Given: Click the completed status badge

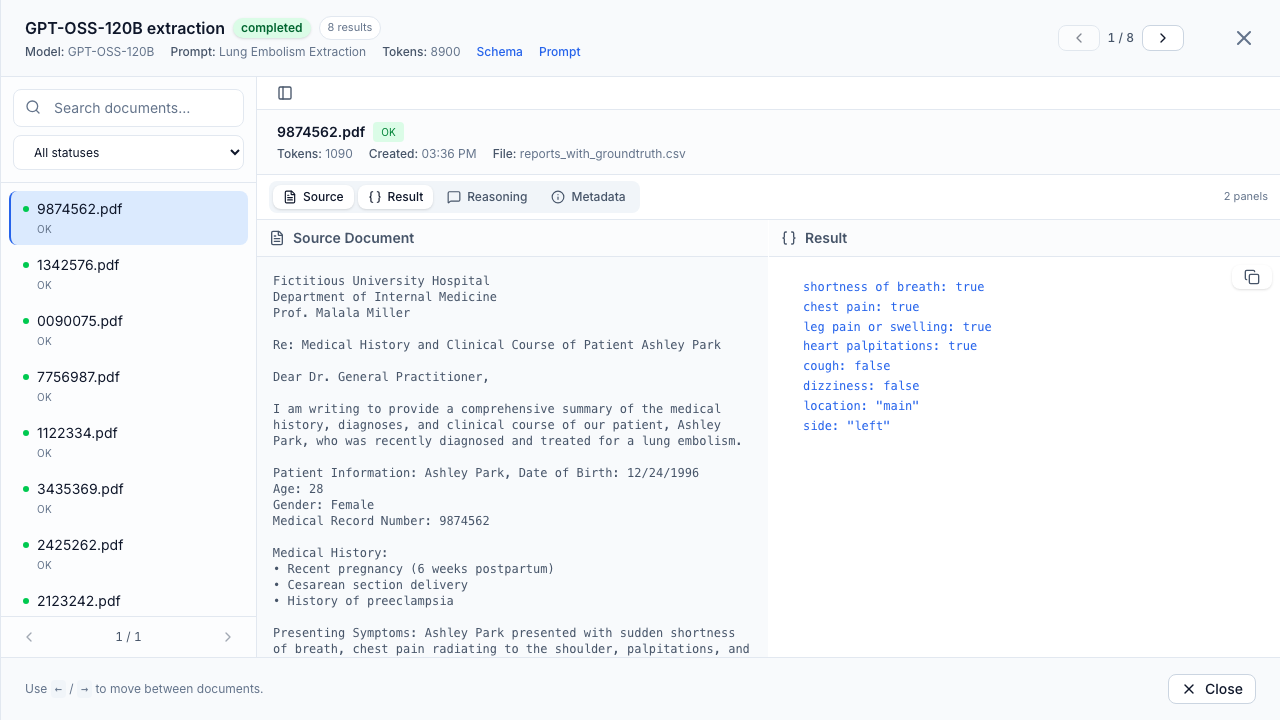Looking at the screenshot, I should point(272,28).
